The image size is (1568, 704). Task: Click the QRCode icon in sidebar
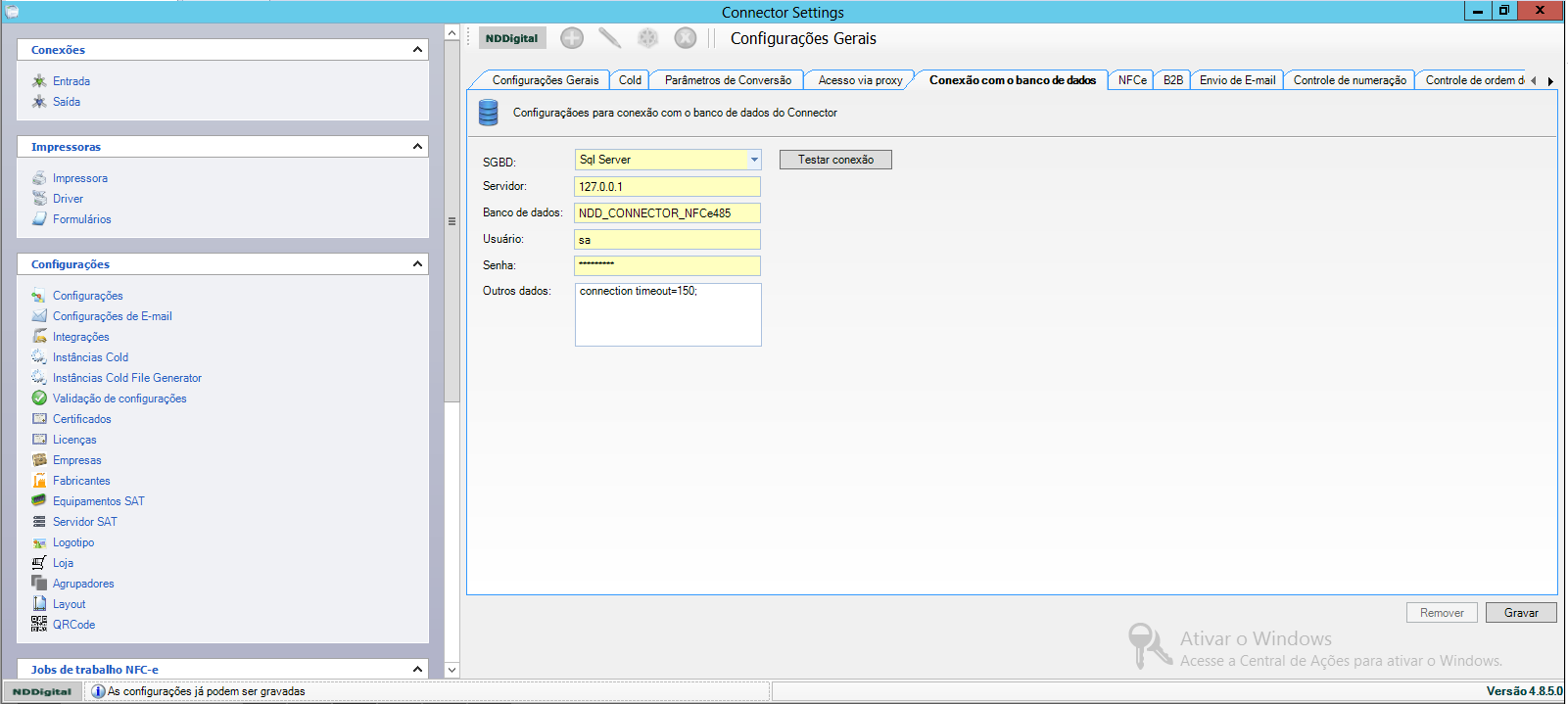coord(39,624)
